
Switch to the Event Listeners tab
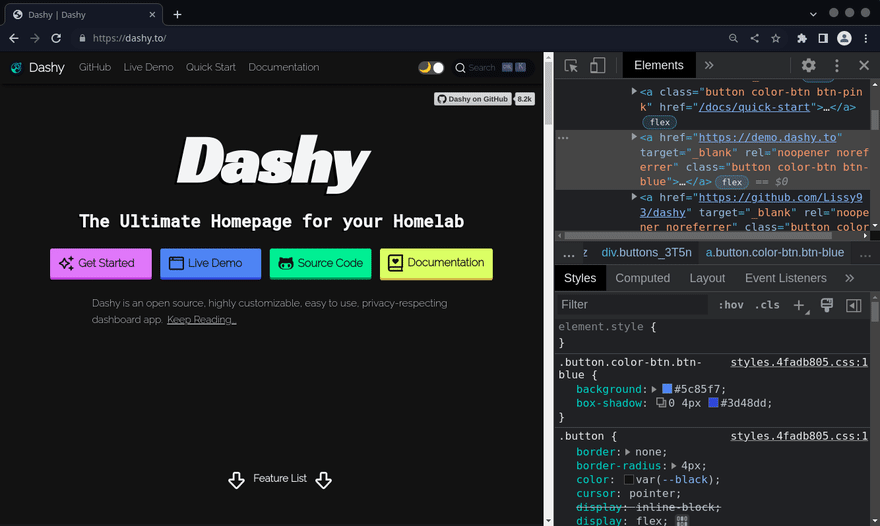pos(785,278)
